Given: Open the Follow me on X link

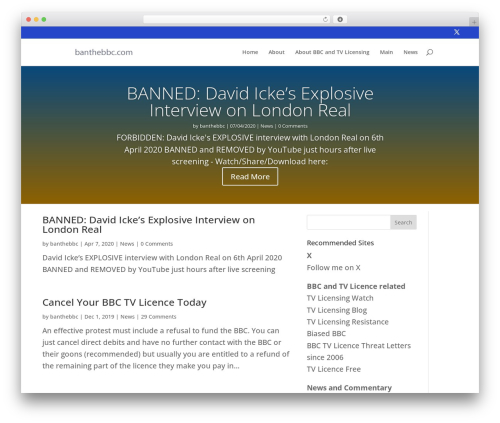Looking at the screenshot, I should pyautogui.click(x=333, y=268).
